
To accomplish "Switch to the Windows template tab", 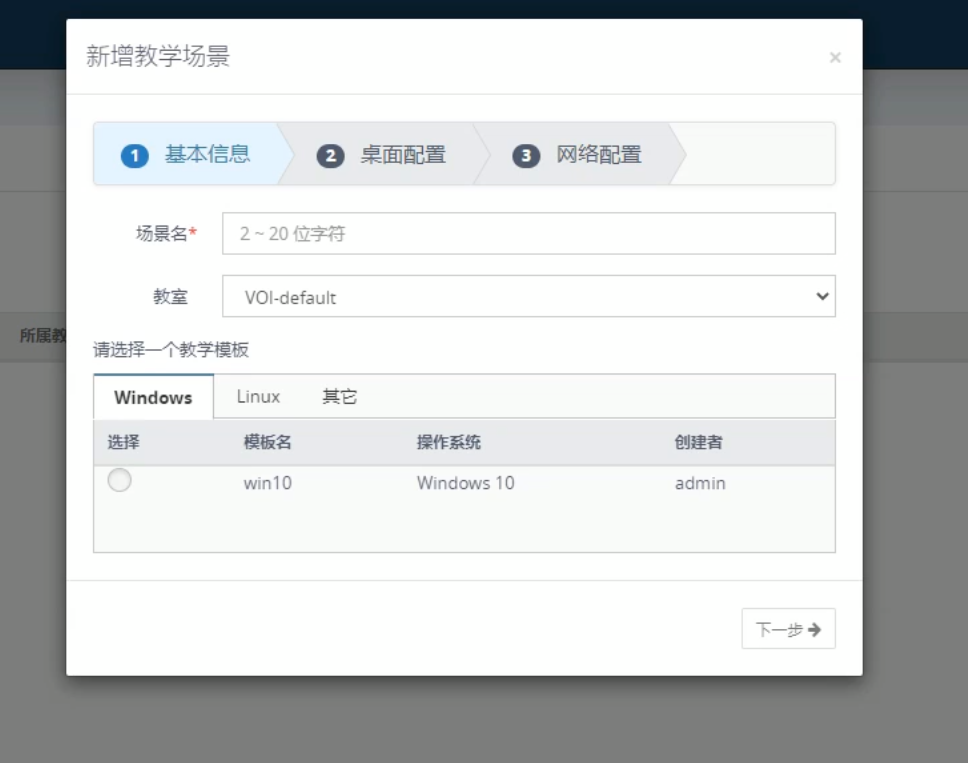I will coord(153,397).
